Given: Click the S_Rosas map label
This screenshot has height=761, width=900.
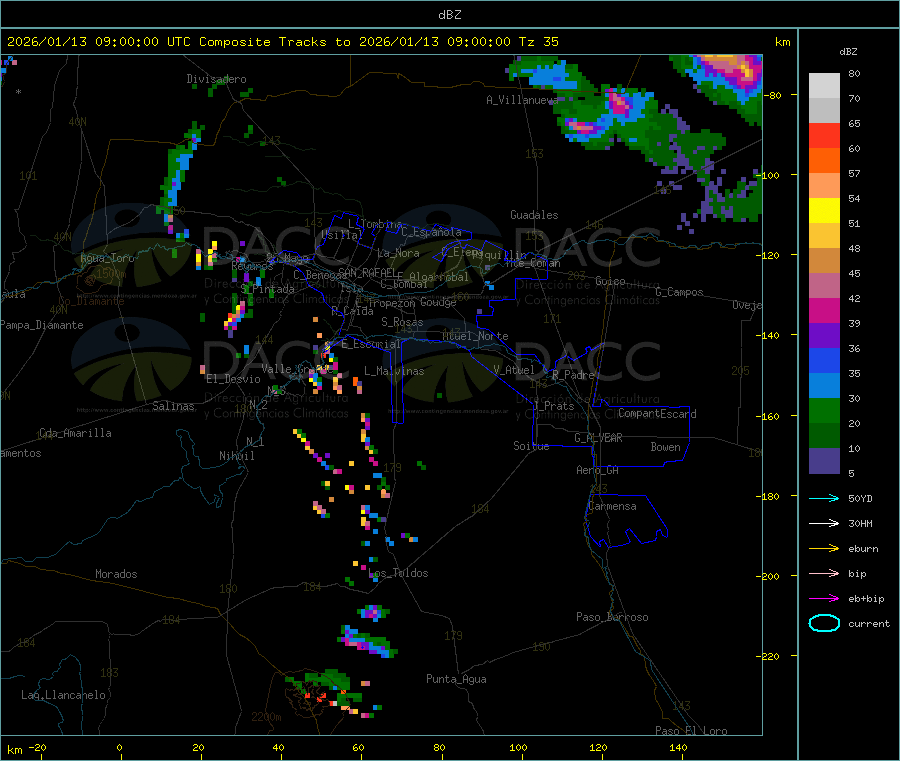Looking at the screenshot, I should [x=402, y=322].
